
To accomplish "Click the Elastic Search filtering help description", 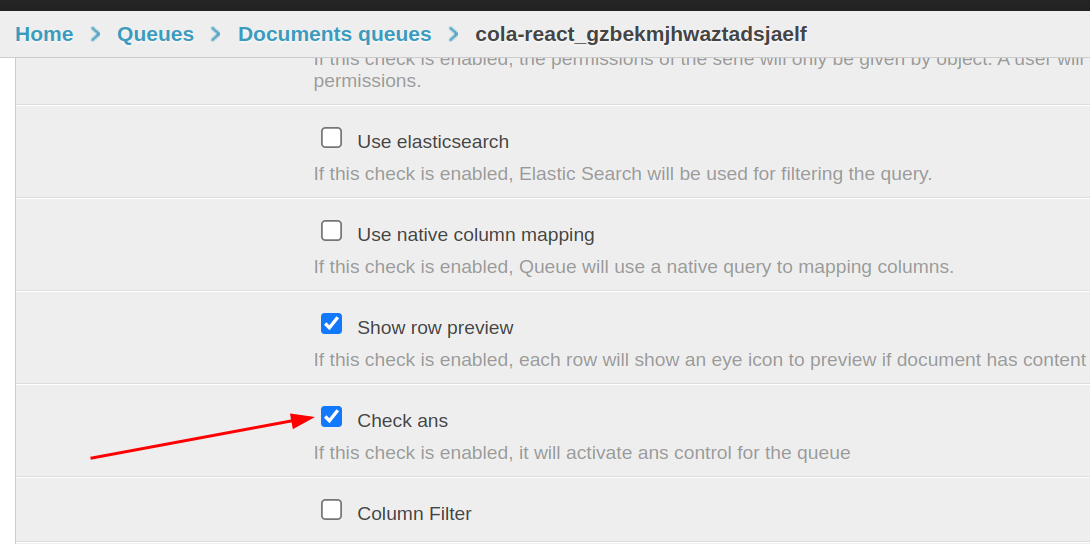I will 622,174.
